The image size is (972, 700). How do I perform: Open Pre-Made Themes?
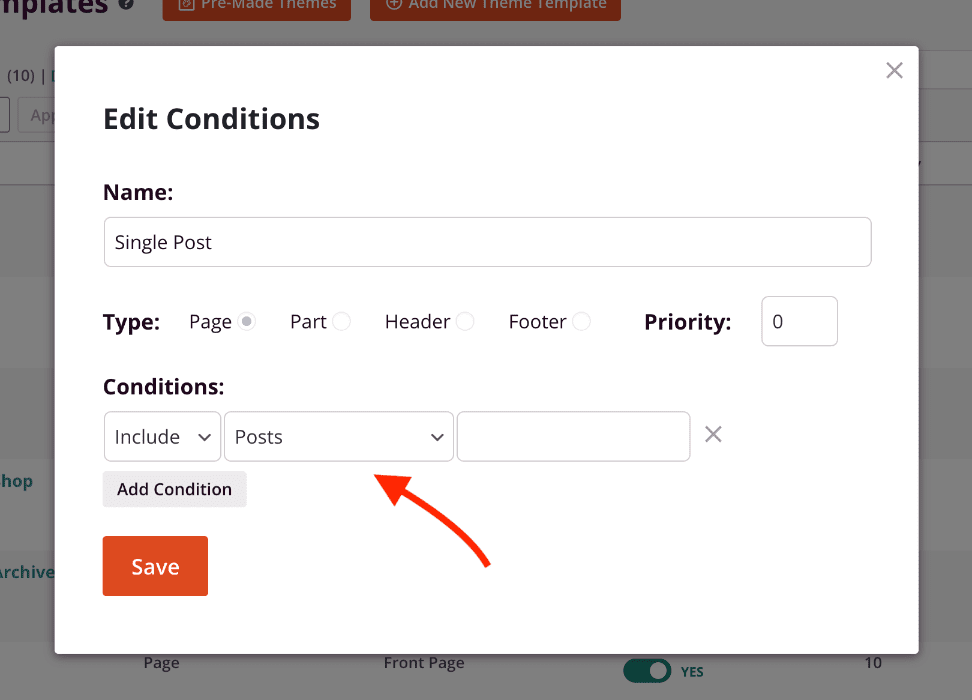click(257, 5)
